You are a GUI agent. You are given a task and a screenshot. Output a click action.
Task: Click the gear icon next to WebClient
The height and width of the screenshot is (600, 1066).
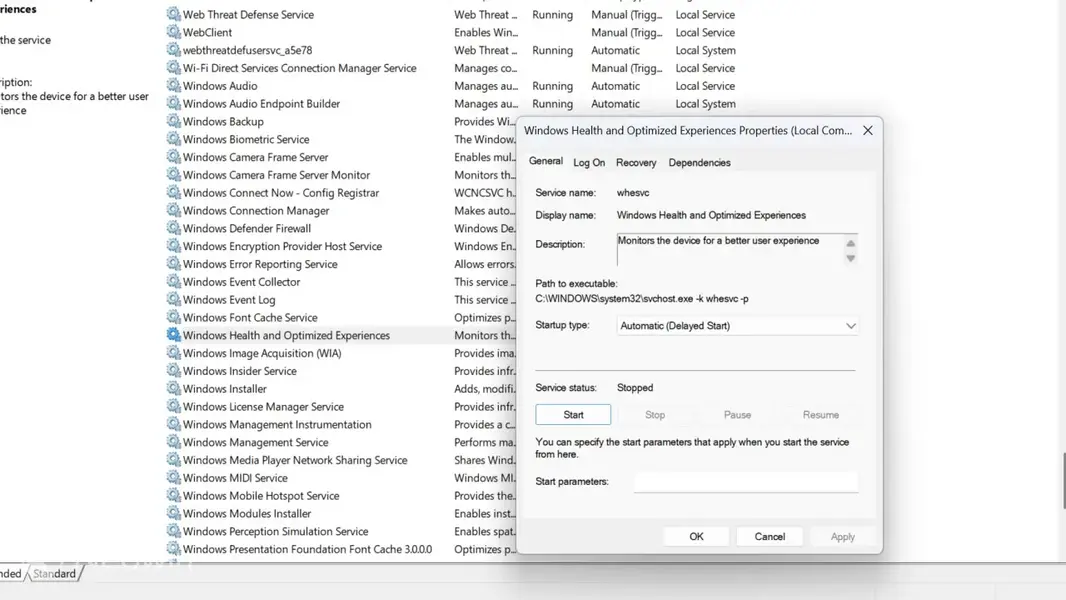click(173, 32)
